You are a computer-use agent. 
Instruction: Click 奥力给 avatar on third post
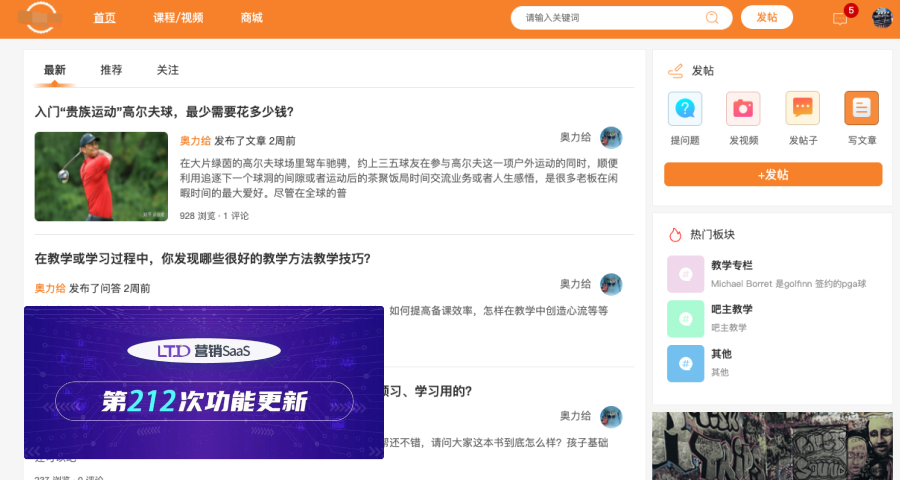(611, 417)
